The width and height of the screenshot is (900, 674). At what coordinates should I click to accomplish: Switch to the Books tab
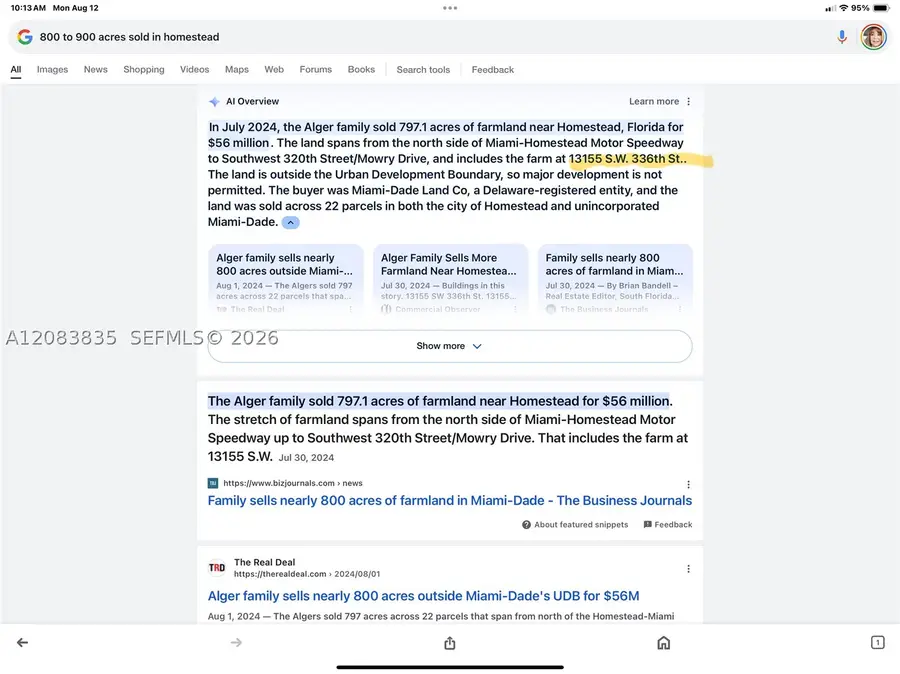(x=361, y=69)
